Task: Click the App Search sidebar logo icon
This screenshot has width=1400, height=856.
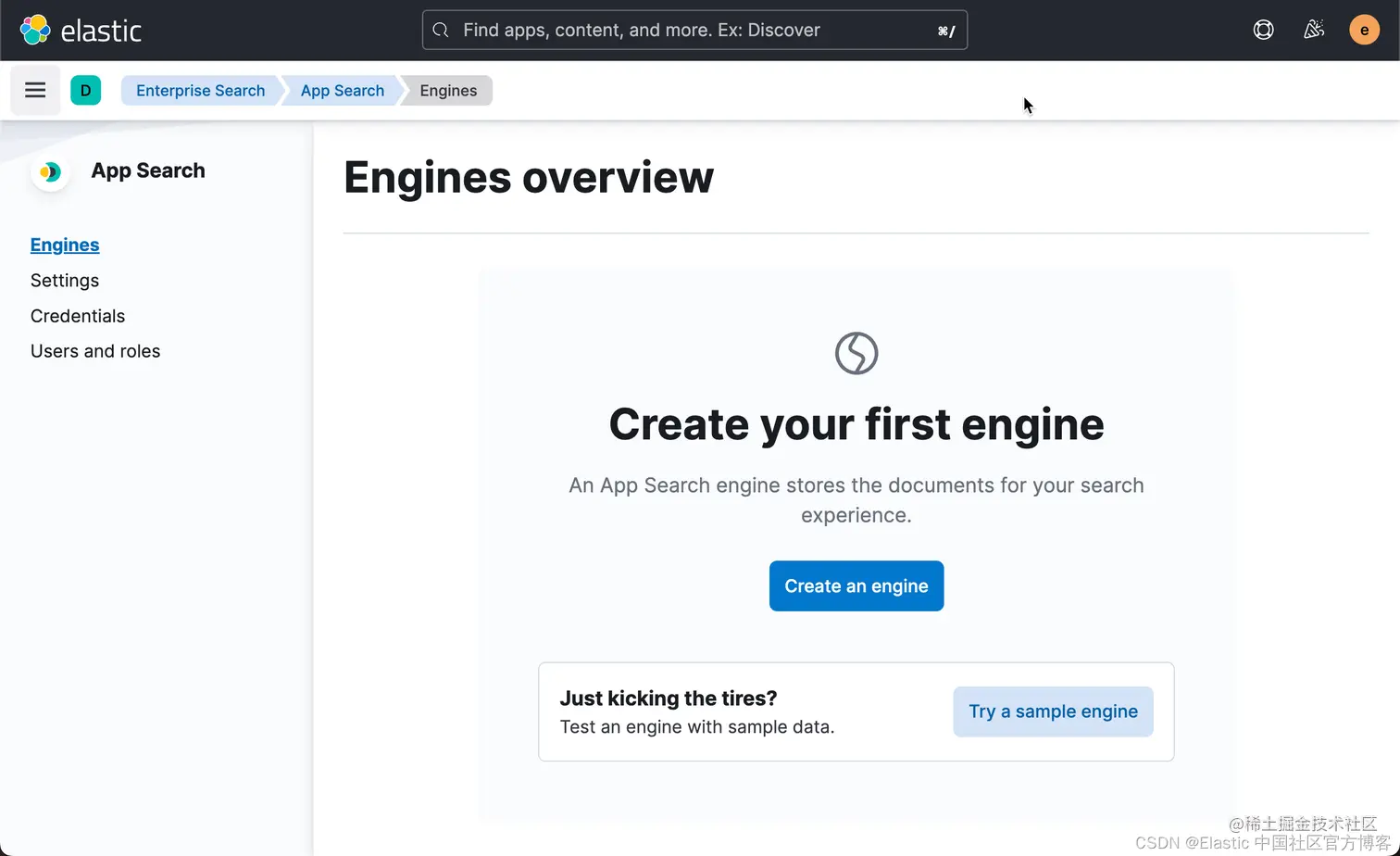Action: (x=50, y=171)
